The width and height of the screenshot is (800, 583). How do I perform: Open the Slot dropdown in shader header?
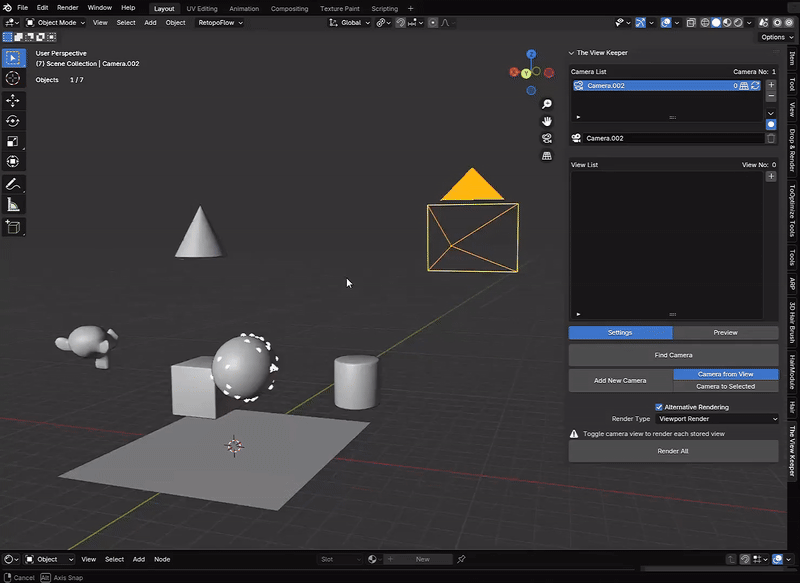[x=340, y=559]
